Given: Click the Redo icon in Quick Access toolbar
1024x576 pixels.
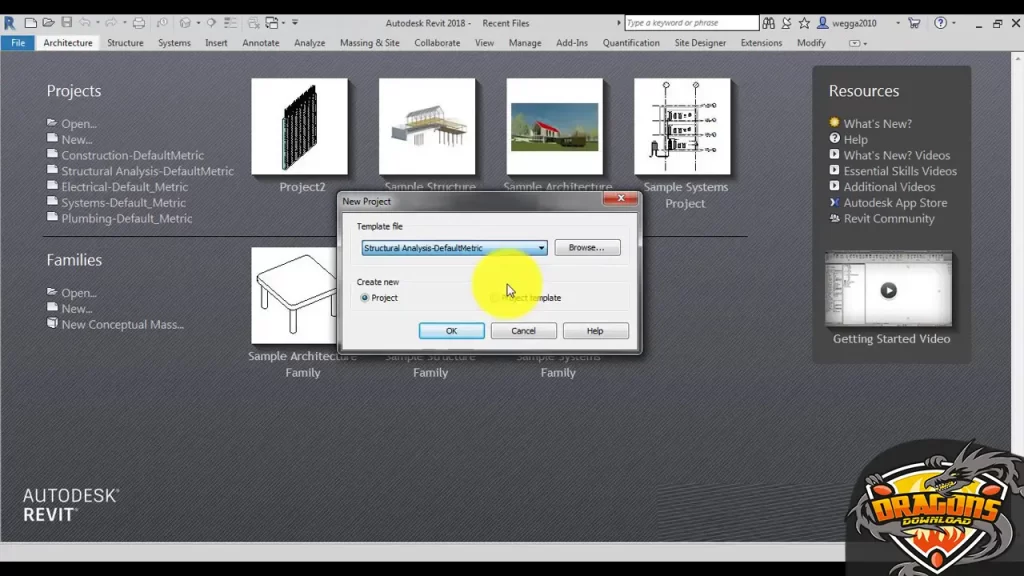Looking at the screenshot, I should [111, 22].
